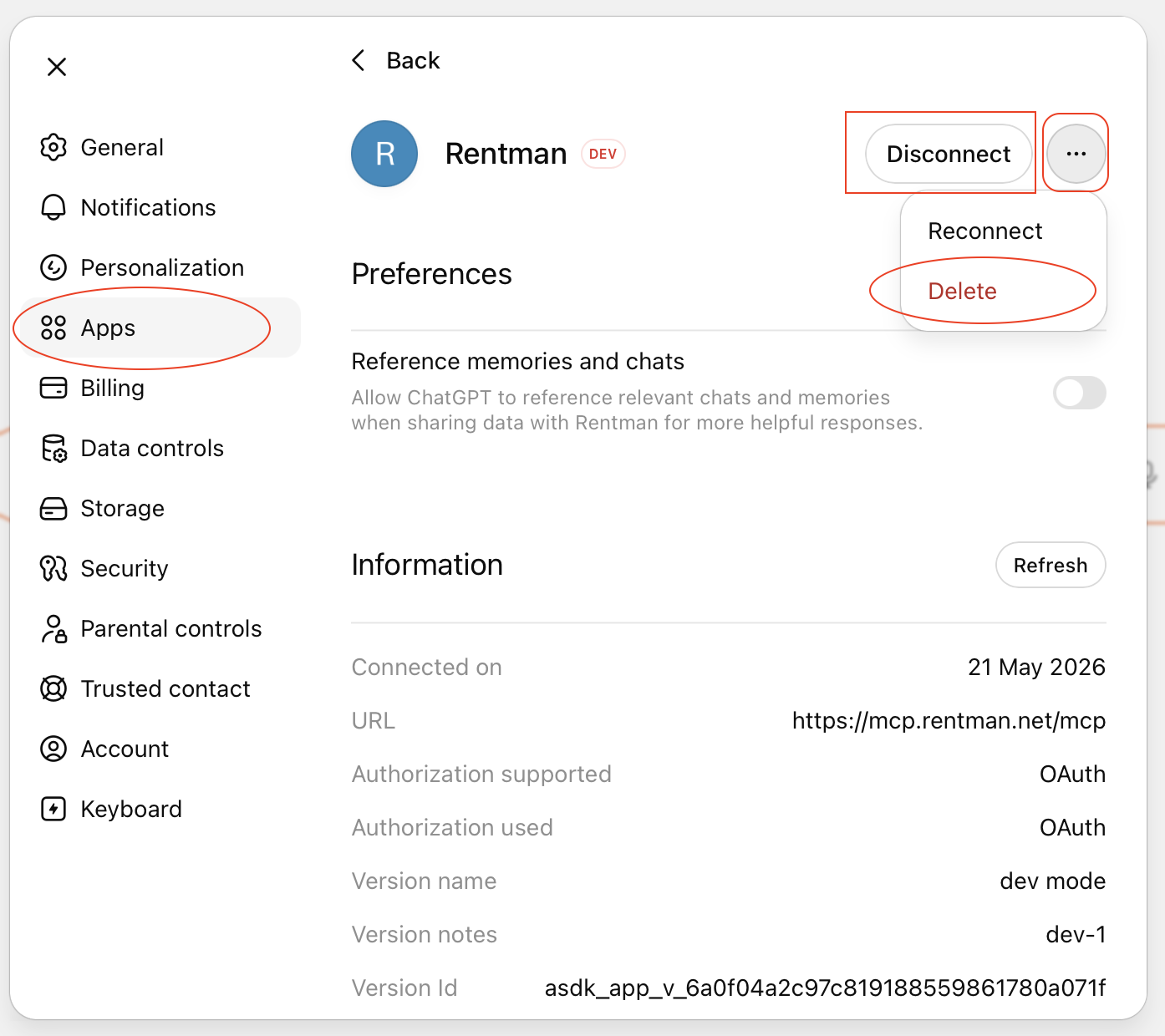Click the Keyboard shortcut icon
Viewport: 1165px width, 1036px height.
pyautogui.click(x=53, y=809)
